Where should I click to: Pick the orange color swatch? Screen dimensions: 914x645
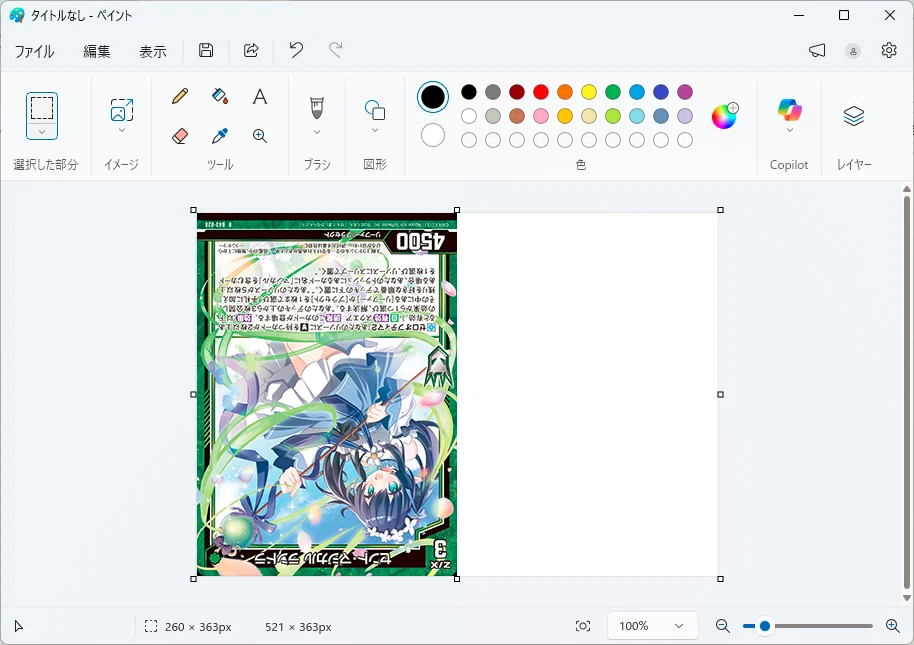(x=565, y=92)
